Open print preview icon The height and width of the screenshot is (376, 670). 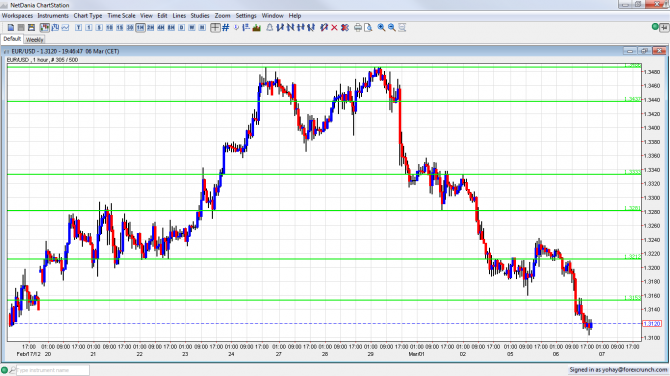(368, 28)
